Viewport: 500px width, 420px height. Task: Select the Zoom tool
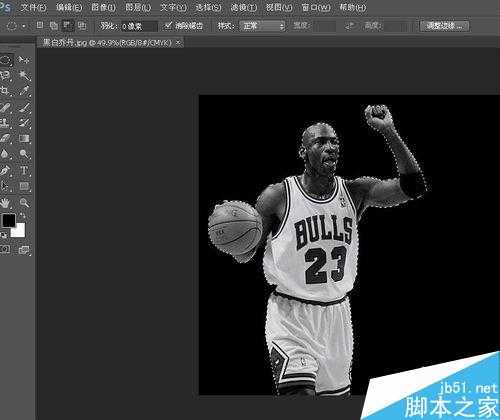(24, 202)
